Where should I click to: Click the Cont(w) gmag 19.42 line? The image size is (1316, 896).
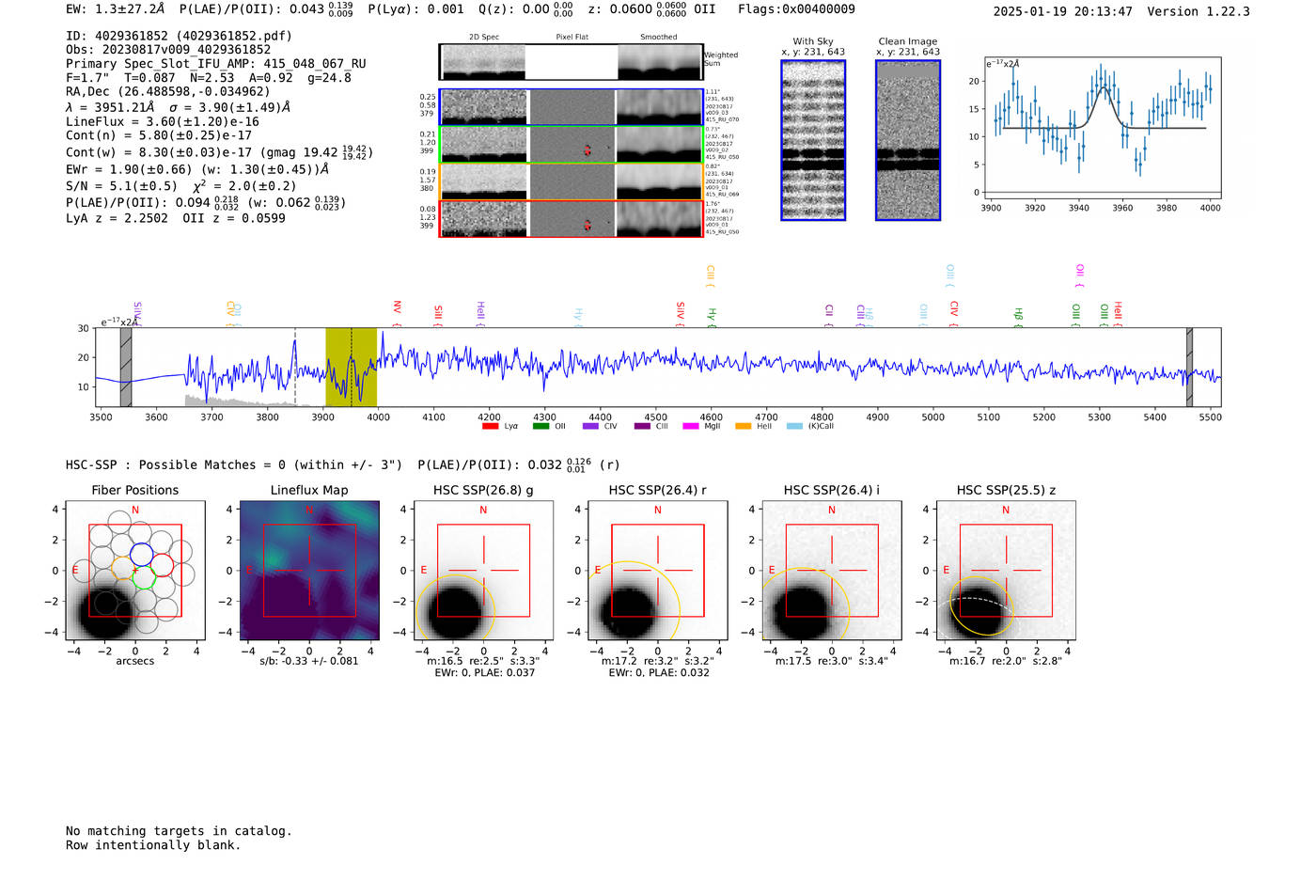coord(219,151)
